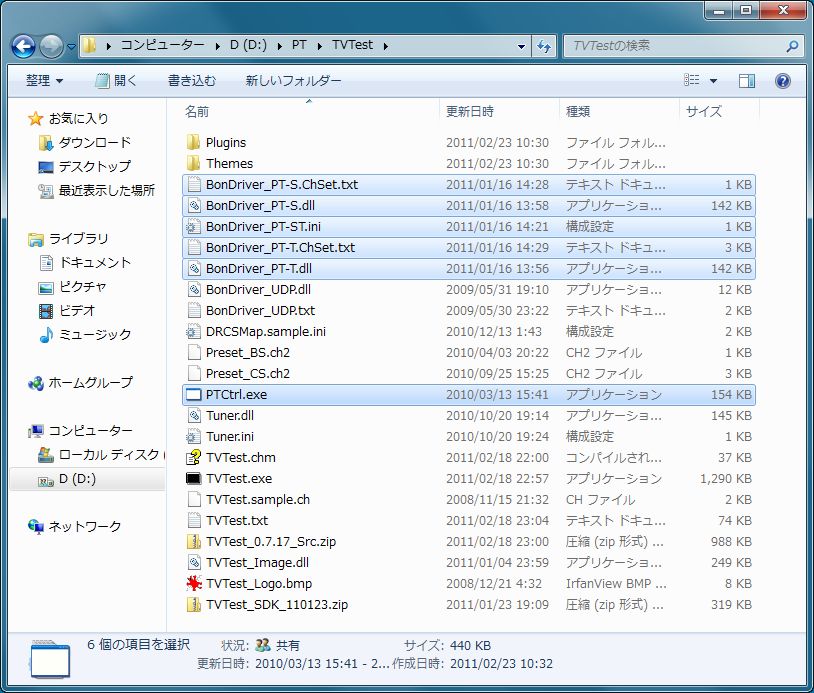814x693 pixels.
Task: Click the BonDriver_UDP.dll file icon
Action: [194, 290]
